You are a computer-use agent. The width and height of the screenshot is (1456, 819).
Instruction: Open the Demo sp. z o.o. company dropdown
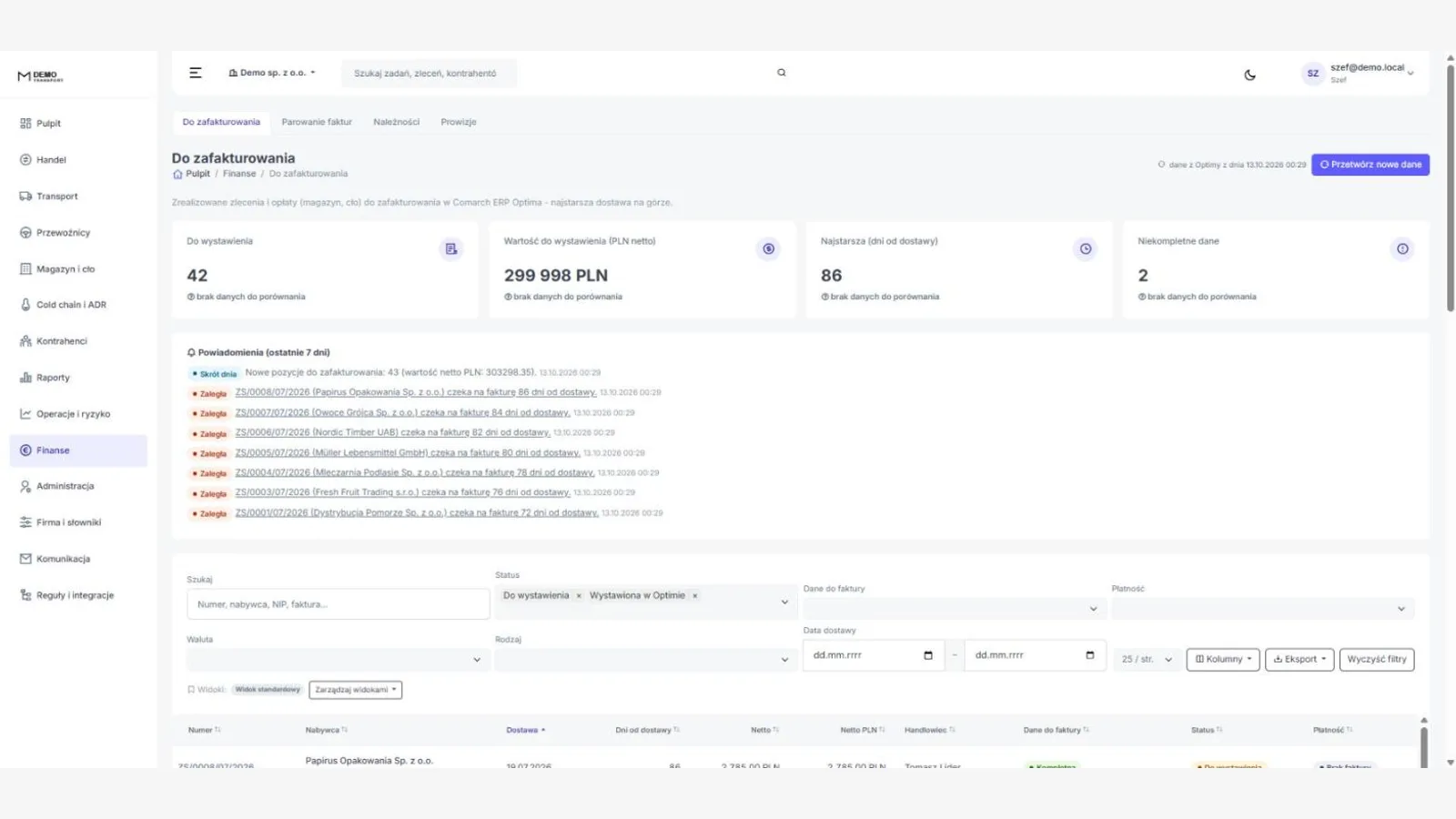272,73
